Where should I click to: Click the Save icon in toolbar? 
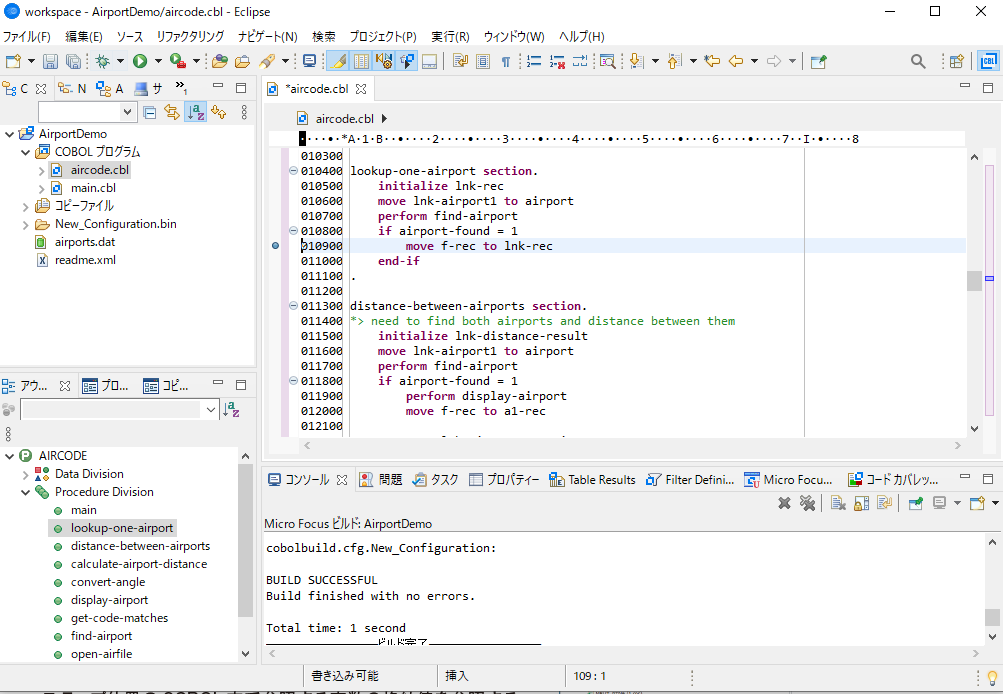pos(50,61)
